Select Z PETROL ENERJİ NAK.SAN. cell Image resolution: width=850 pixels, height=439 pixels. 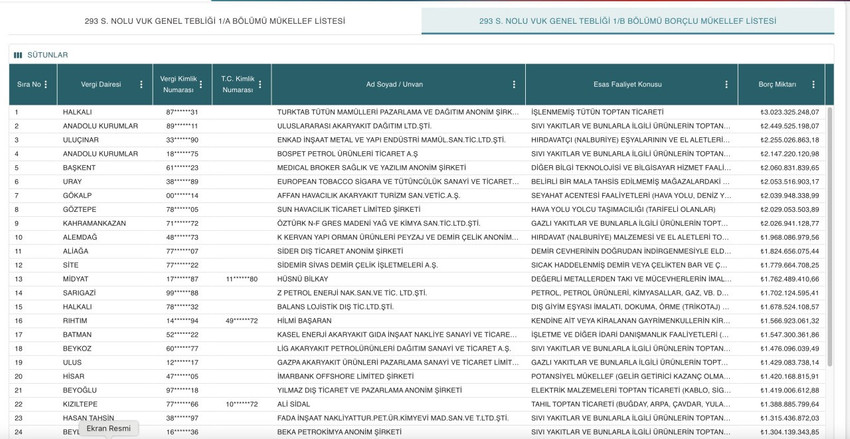tap(352, 293)
